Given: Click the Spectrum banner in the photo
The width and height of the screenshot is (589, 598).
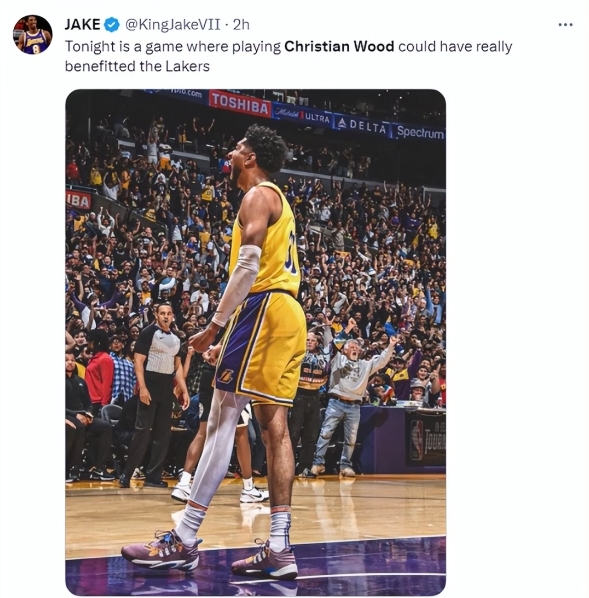Looking at the screenshot, I should pyautogui.click(x=420, y=132).
